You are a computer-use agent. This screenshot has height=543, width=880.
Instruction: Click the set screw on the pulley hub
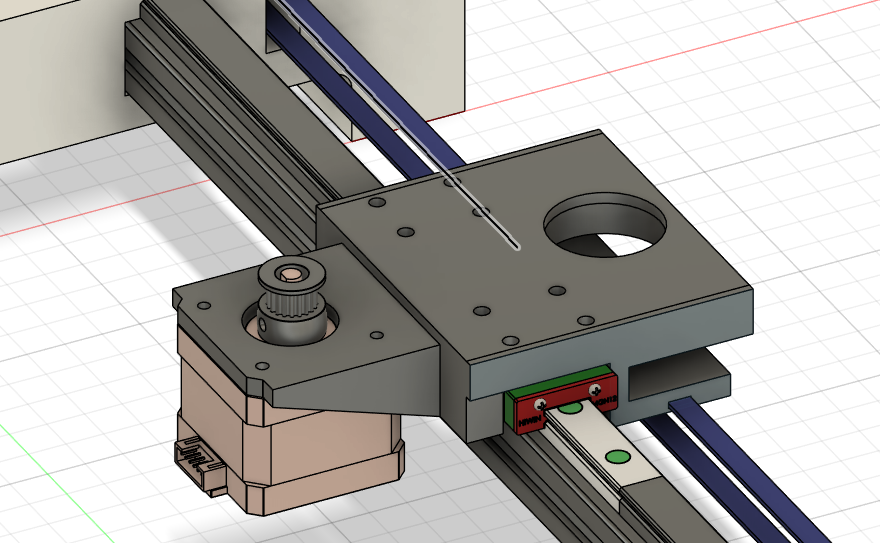pyautogui.click(x=263, y=324)
